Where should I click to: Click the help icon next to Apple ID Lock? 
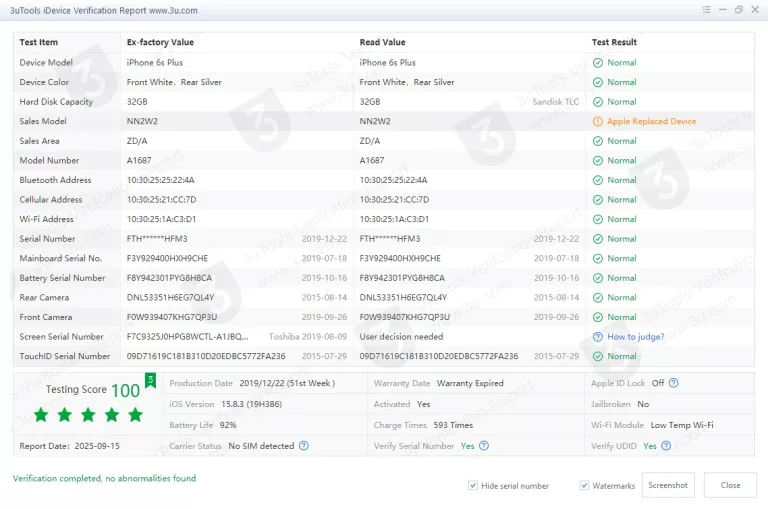click(674, 383)
